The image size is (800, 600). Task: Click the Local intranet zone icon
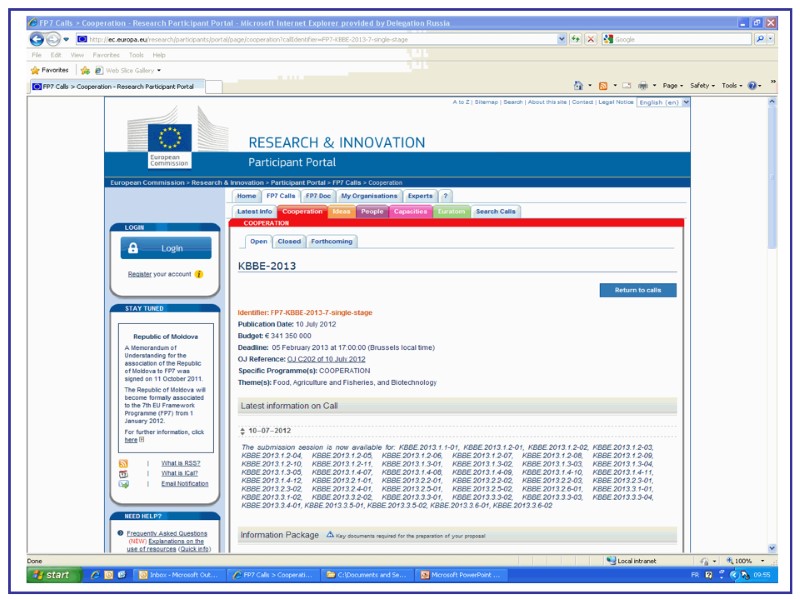click(611, 561)
